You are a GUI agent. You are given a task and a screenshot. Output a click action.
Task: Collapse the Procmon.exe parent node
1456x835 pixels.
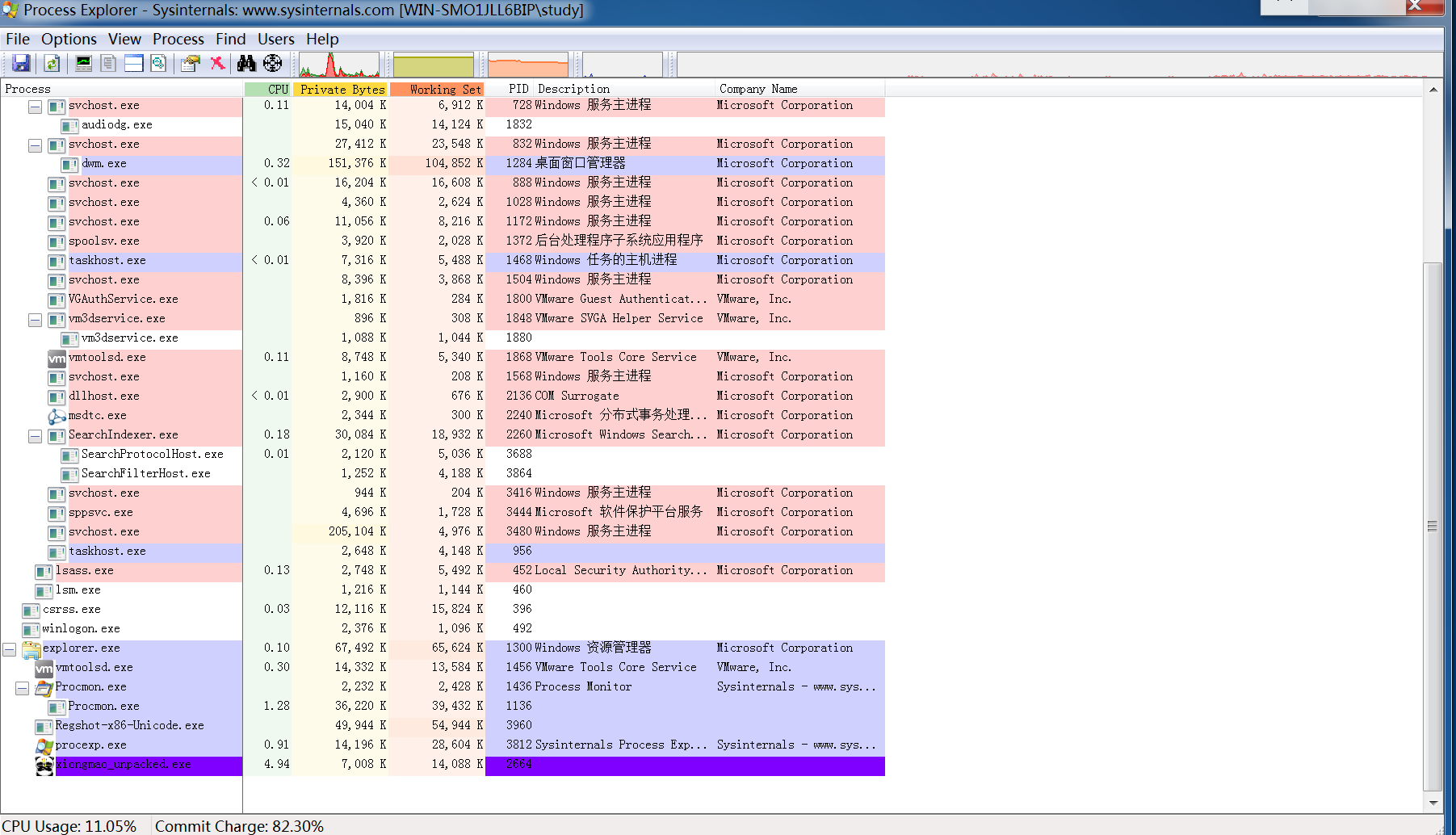(x=22, y=688)
